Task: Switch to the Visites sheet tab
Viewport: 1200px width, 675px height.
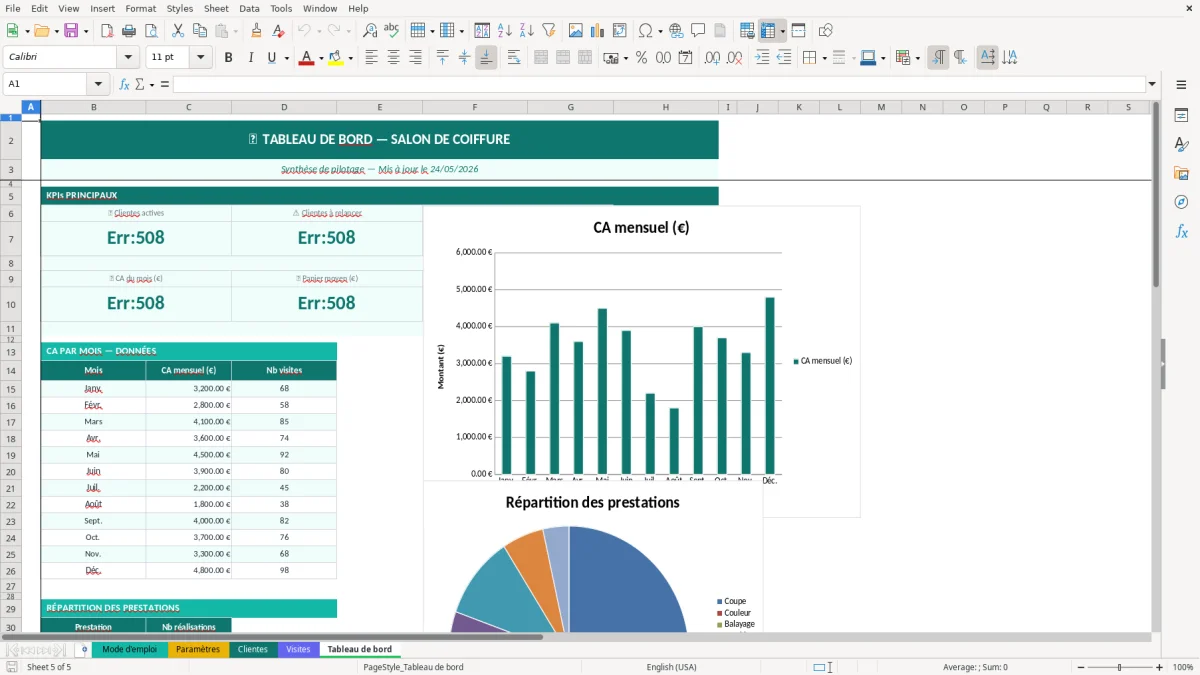Action: coord(298,649)
